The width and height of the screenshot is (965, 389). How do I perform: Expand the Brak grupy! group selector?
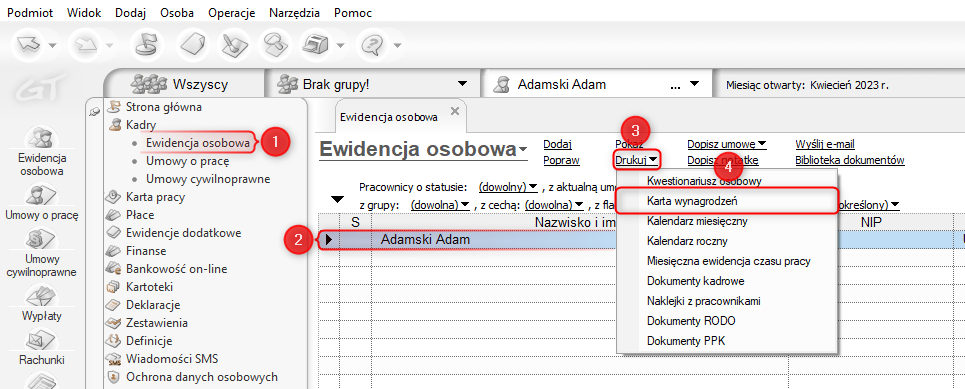[x=462, y=84]
